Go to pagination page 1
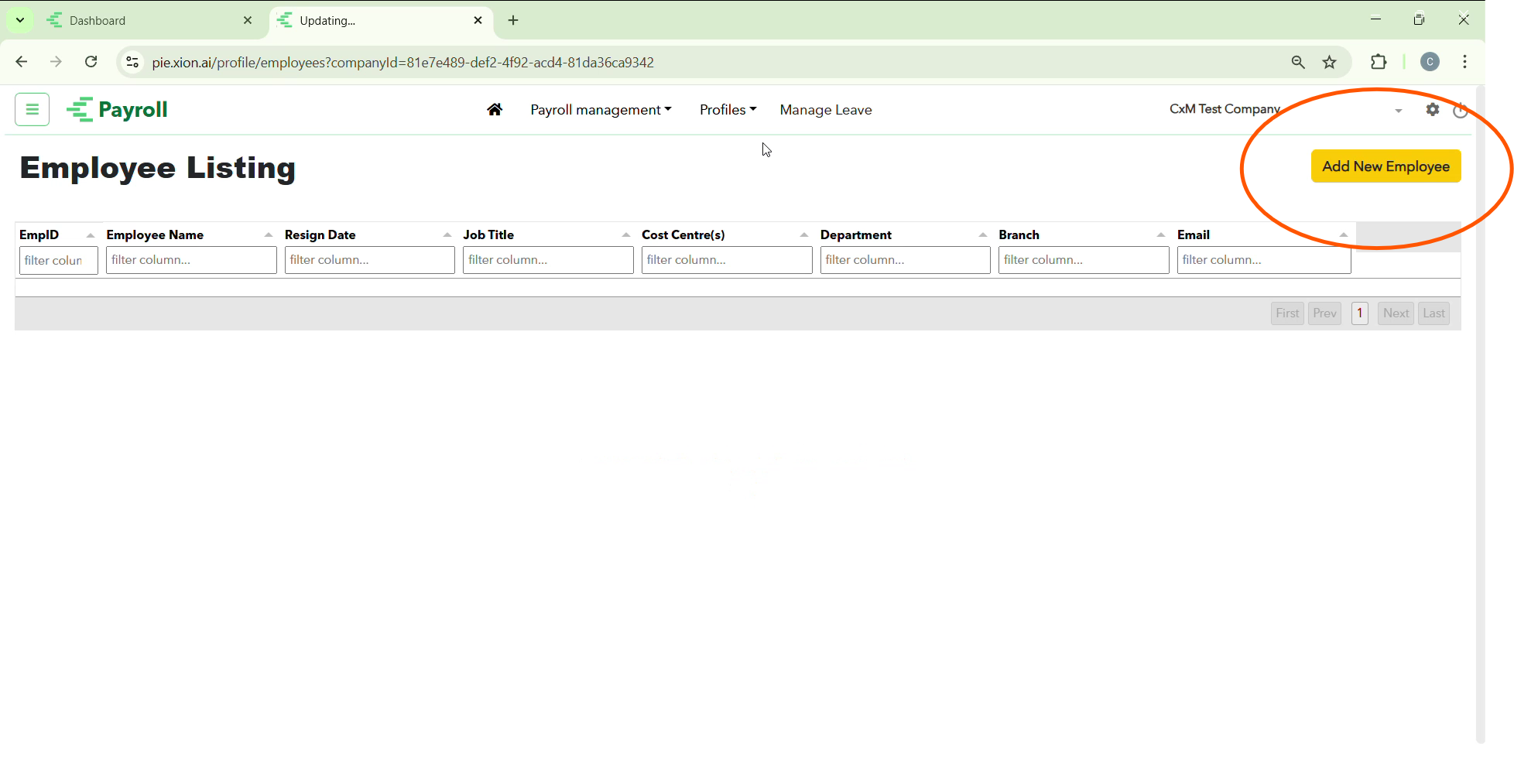This screenshot has width=1514, height=784. (1360, 313)
